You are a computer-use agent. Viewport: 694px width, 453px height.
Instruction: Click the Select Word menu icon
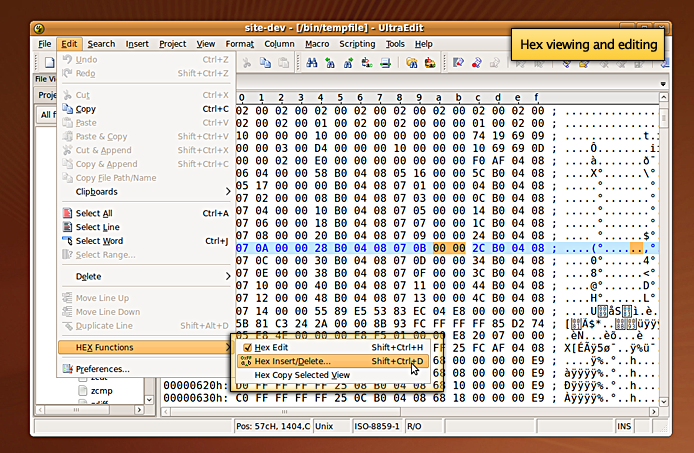click(67, 241)
